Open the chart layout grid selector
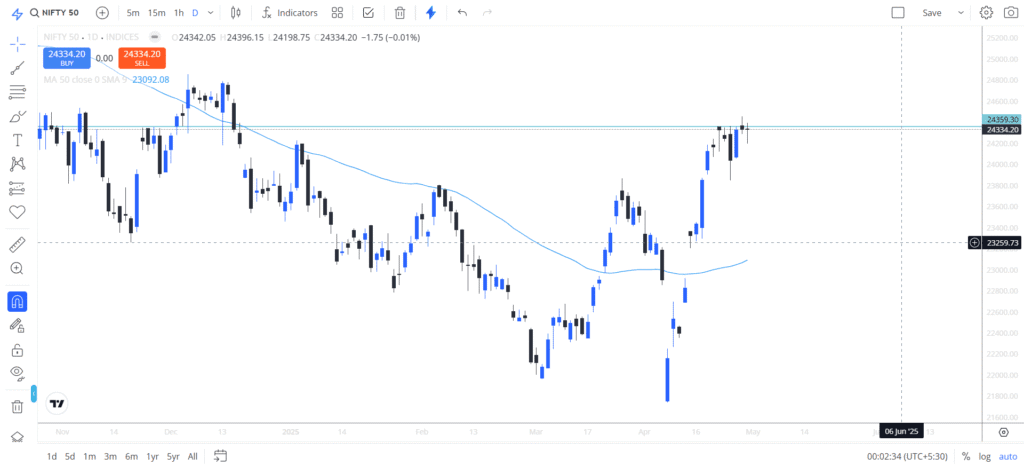 pyautogui.click(x=337, y=12)
